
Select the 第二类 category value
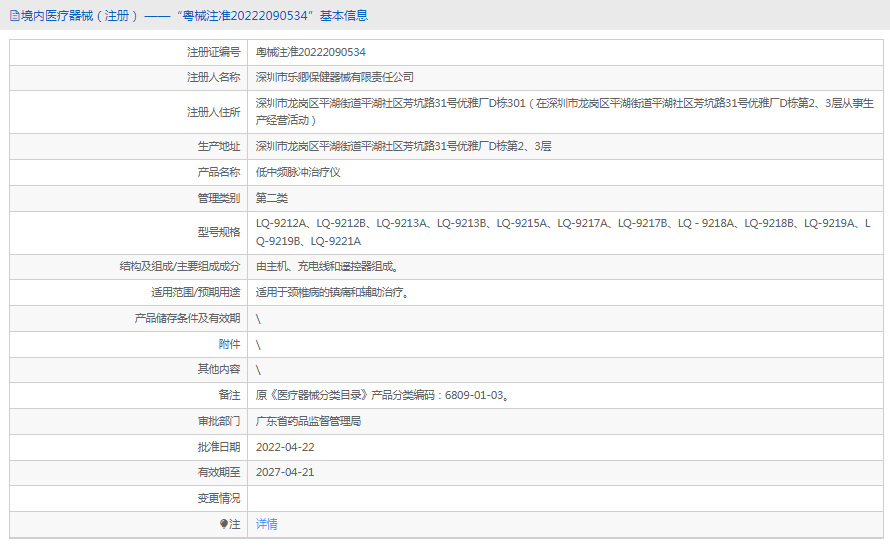click(271, 198)
